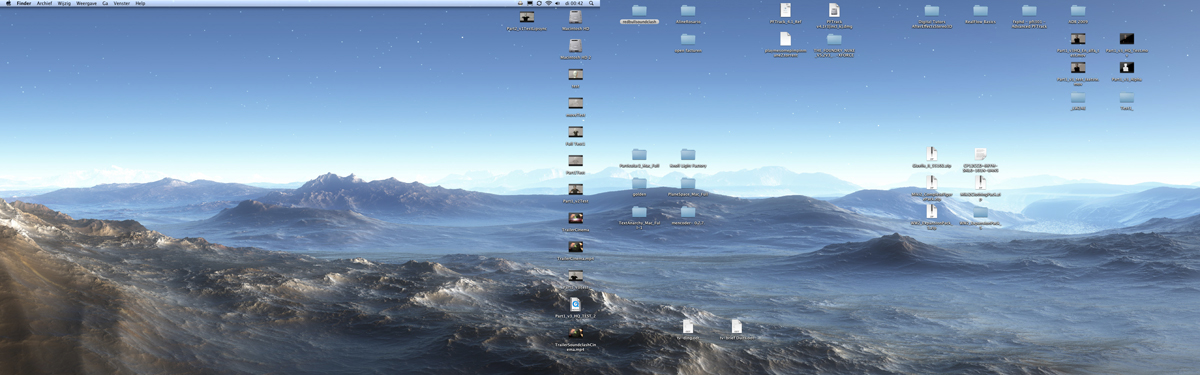Open the Help menu
This screenshot has width=1200, height=375.
(140, 3)
